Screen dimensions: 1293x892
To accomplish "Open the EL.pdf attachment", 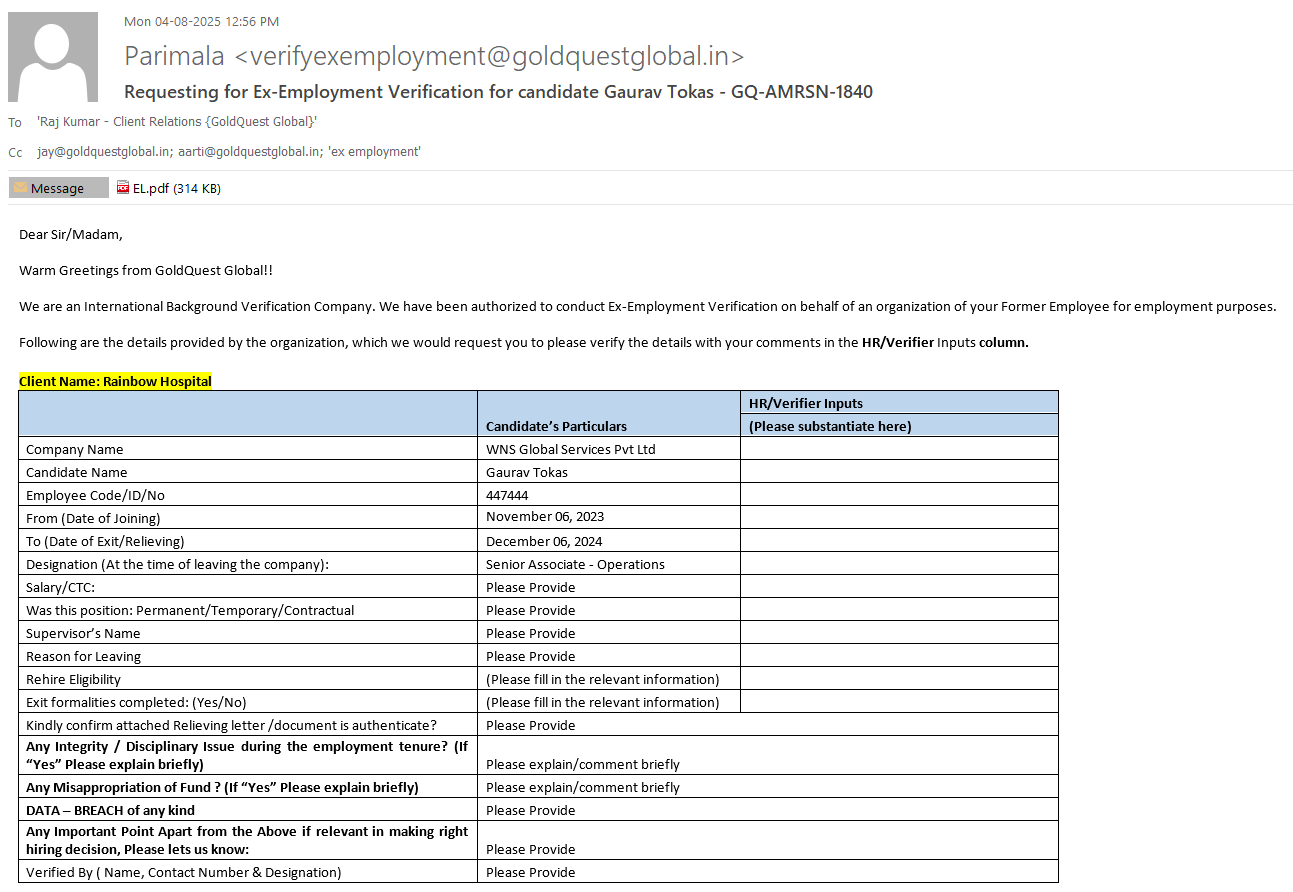I will point(169,188).
